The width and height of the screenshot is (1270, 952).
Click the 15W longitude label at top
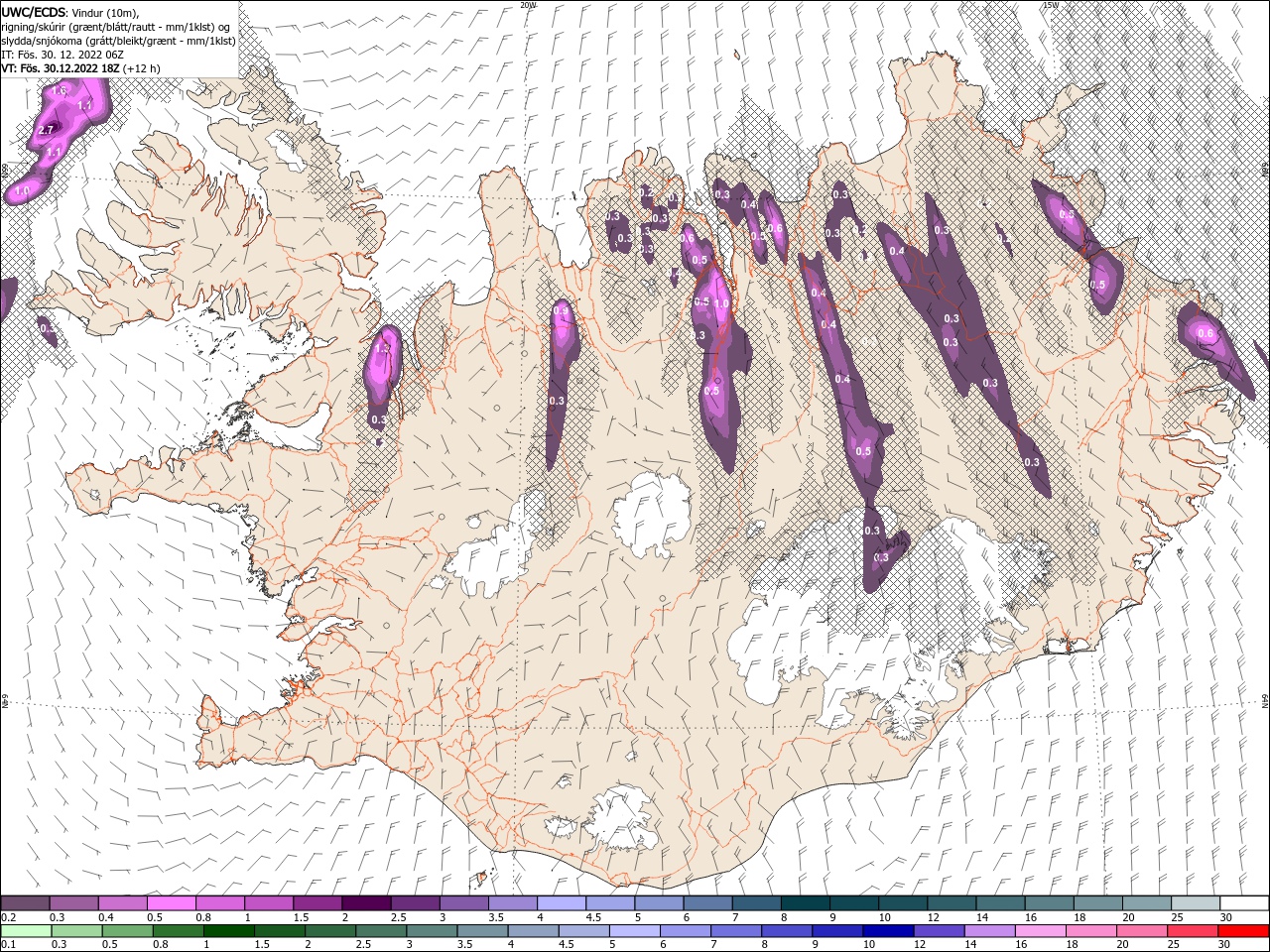[x=1050, y=5]
